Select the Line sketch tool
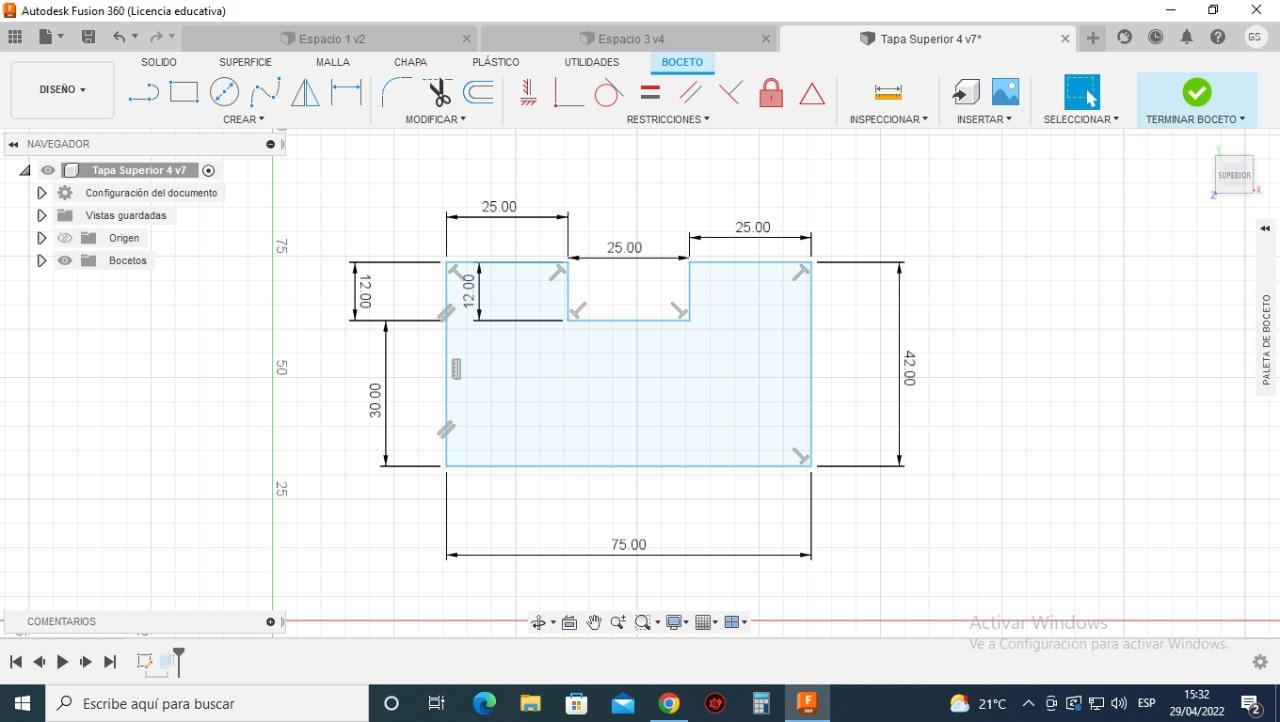 coord(144,93)
